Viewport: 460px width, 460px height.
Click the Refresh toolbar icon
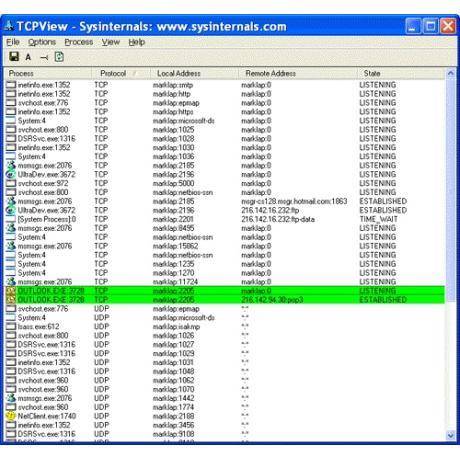59,57
